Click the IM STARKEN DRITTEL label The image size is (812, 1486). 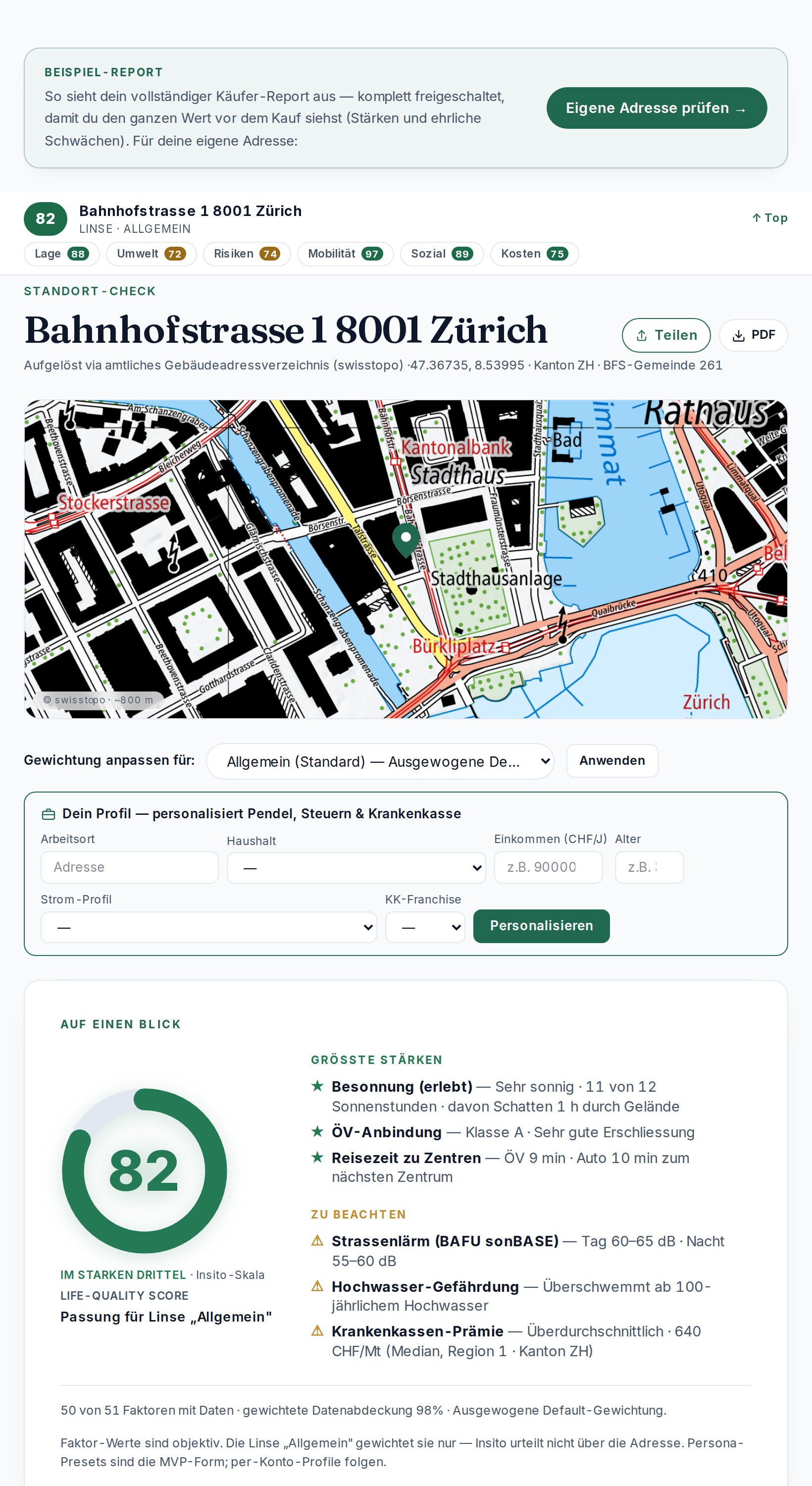click(x=123, y=1275)
